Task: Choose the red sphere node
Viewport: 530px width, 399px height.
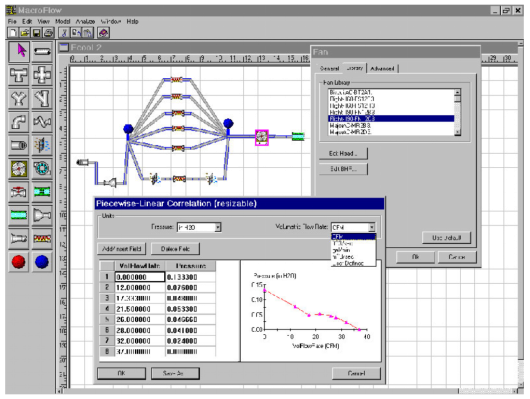Action: click(x=19, y=262)
